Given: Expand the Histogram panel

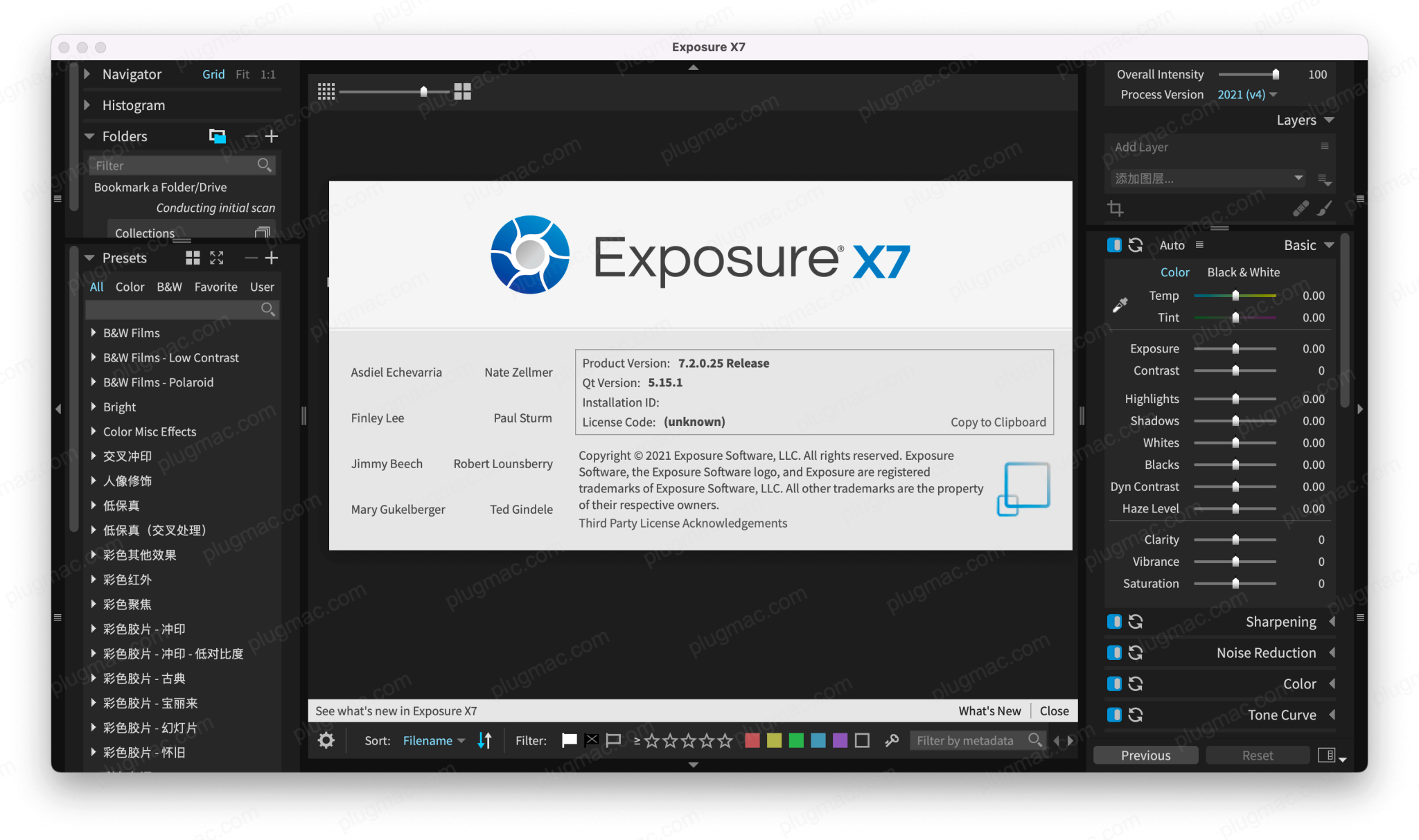Looking at the screenshot, I should click(87, 105).
